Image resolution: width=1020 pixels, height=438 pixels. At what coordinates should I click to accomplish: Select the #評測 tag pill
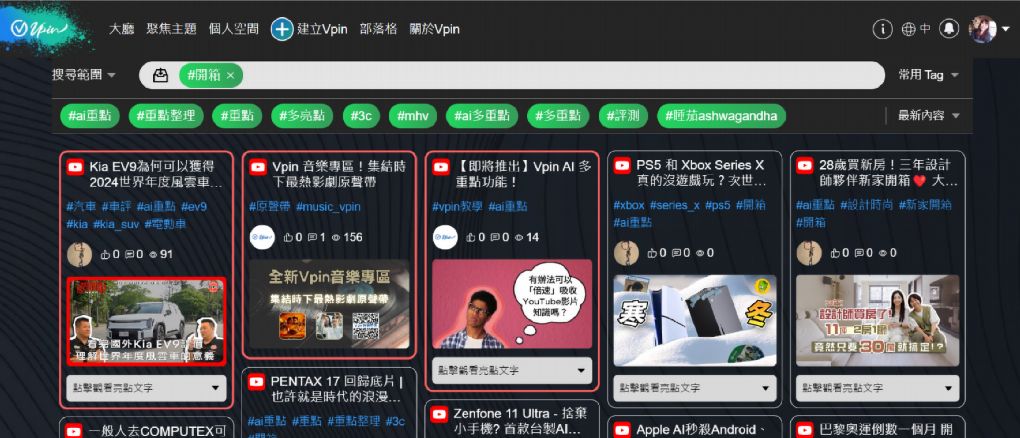click(x=623, y=116)
